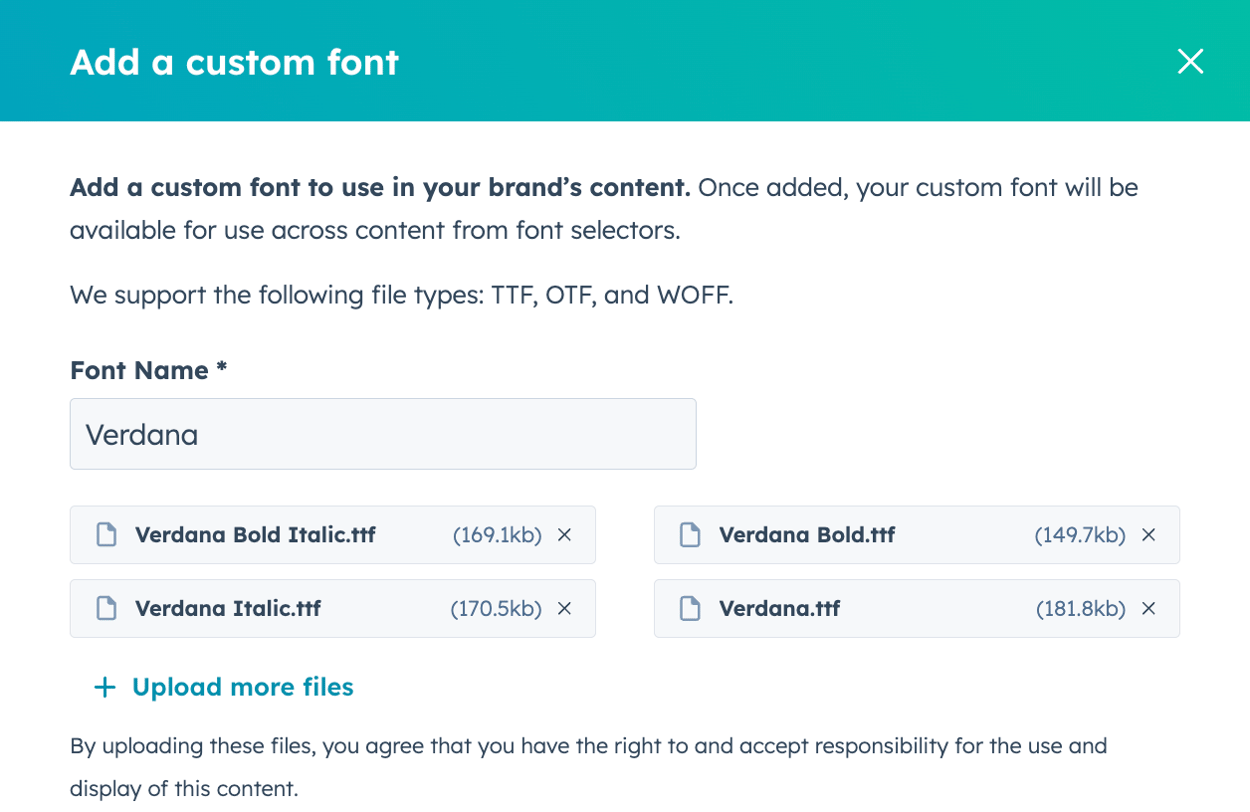Open Upload more files

point(241,687)
